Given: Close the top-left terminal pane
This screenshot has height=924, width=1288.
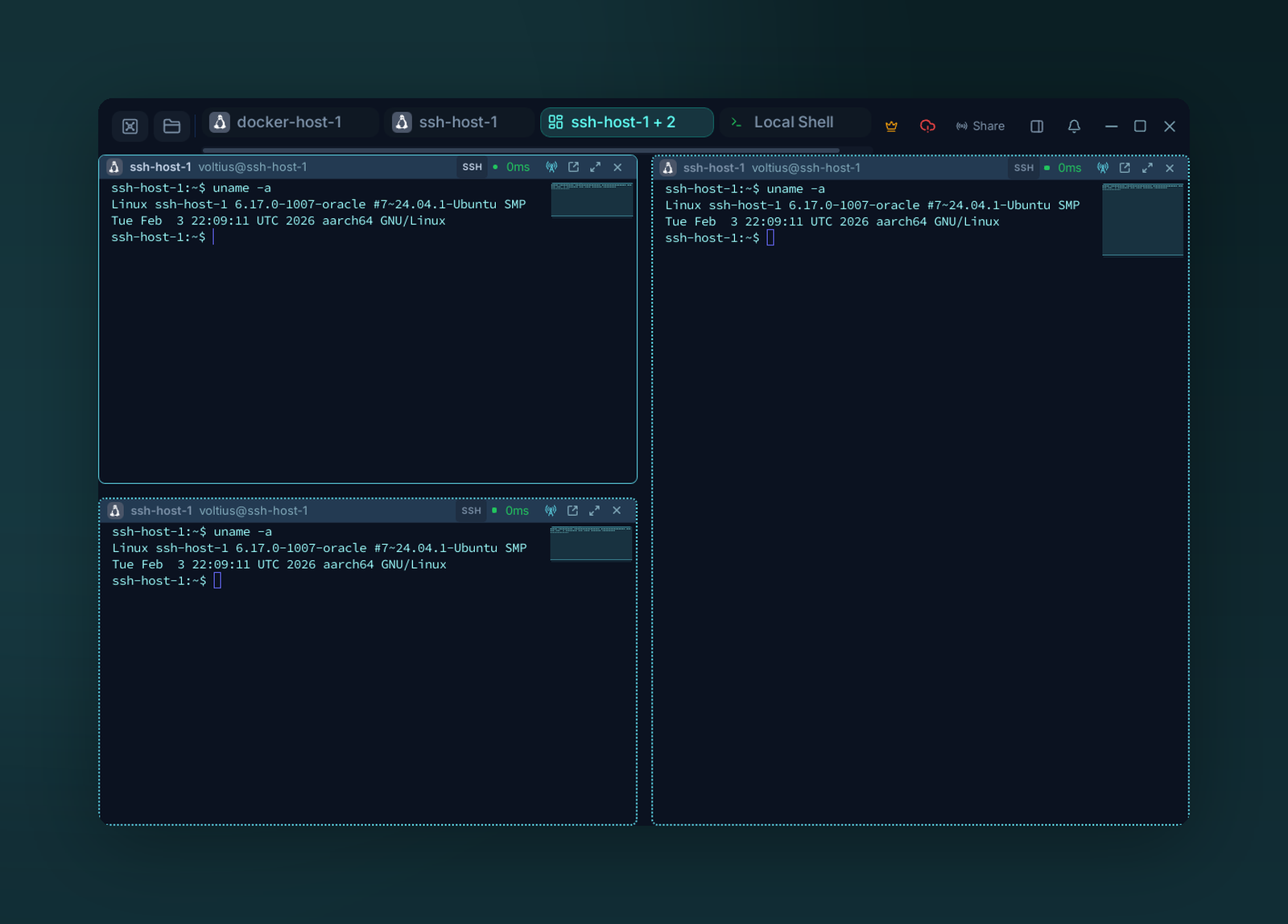Looking at the screenshot, I should click(617, 167).
